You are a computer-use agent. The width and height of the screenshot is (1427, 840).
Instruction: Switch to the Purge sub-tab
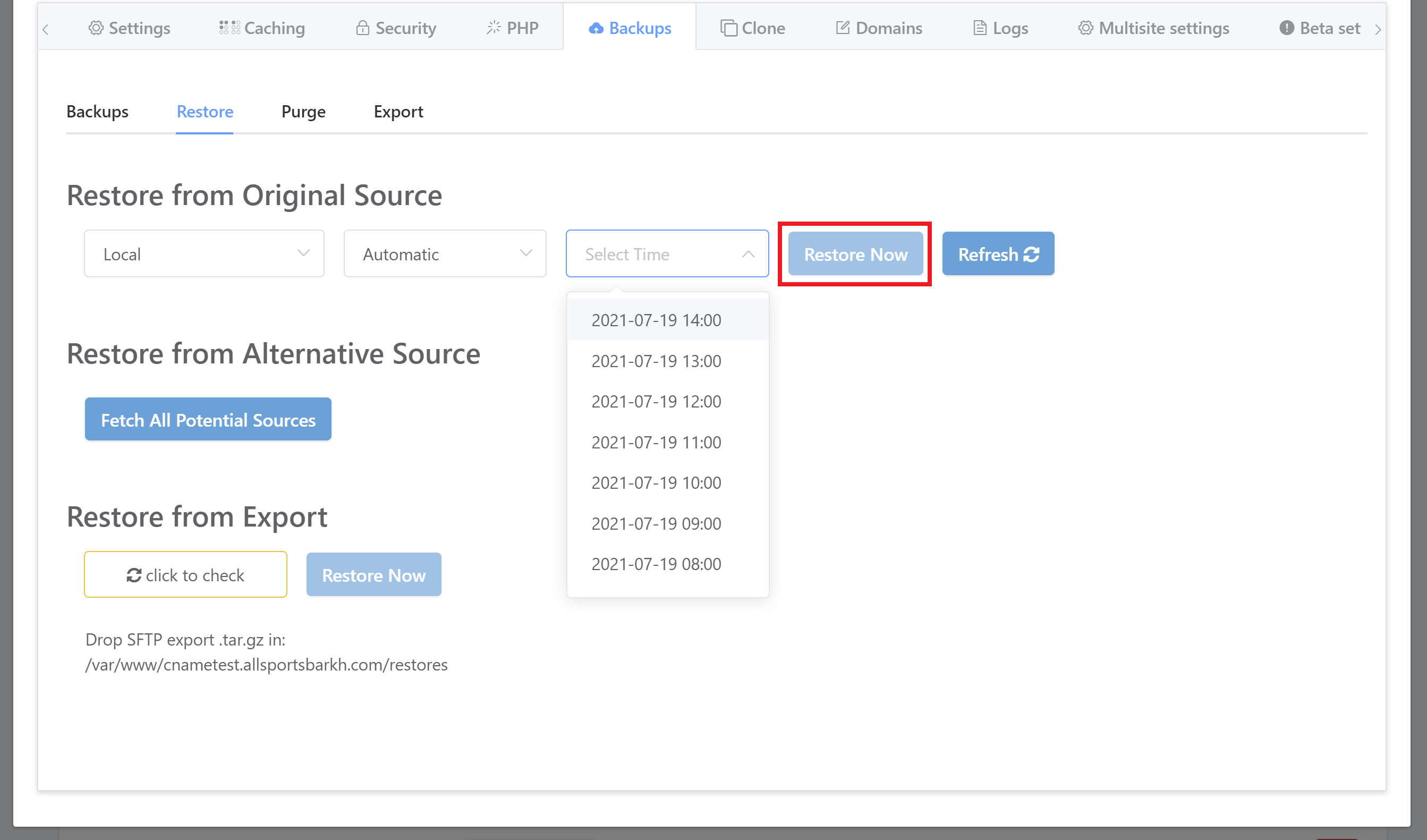coord(303,112)
